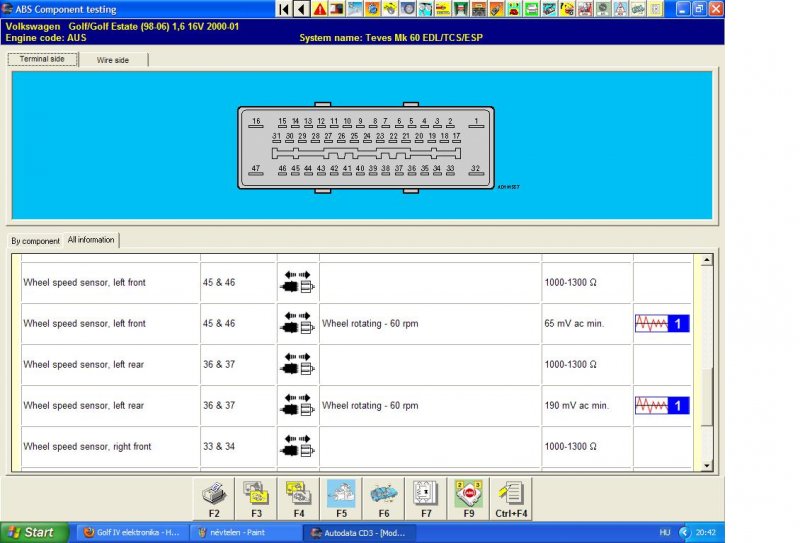Click the 20:42 system clock
Image resolution: width=800 pixels, height=543 pixels.
coord(706,533)
